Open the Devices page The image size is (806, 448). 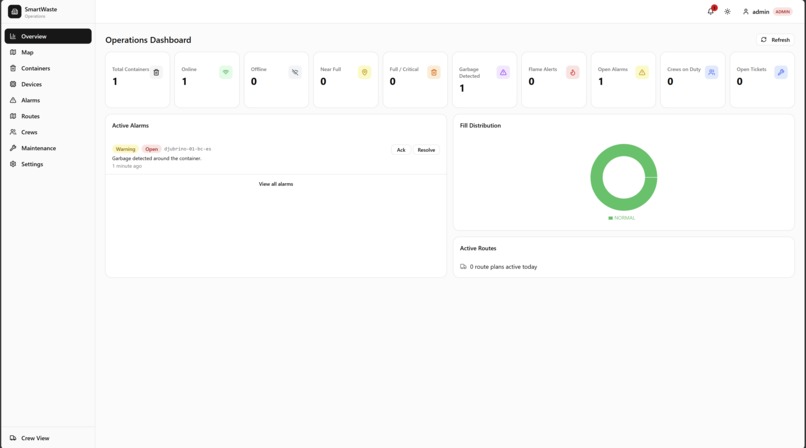tap(48, 84)
